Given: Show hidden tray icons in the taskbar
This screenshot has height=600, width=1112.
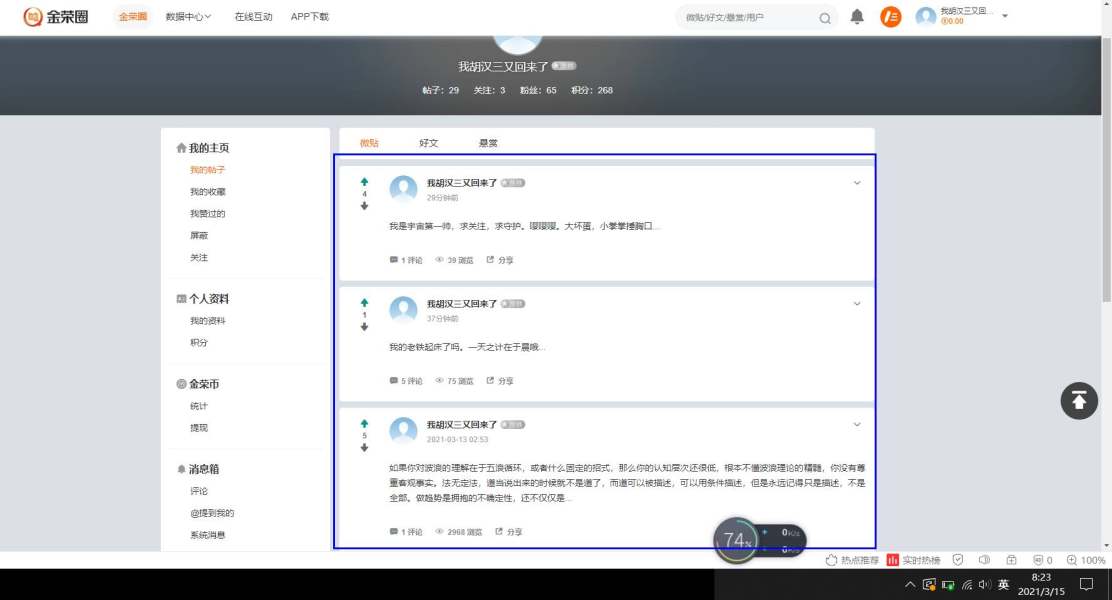Looking at the screenshot, I should point(910,584).
